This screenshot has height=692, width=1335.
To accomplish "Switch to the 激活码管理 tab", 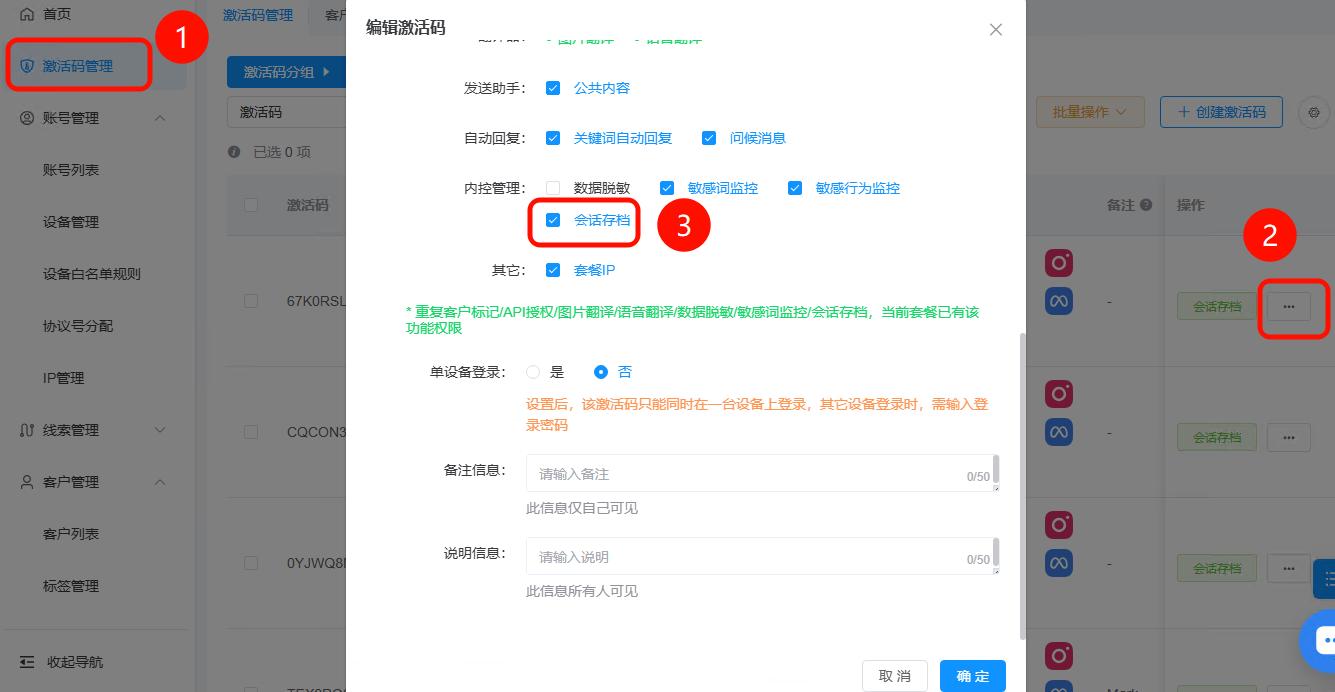I will (x=258, y=15).
